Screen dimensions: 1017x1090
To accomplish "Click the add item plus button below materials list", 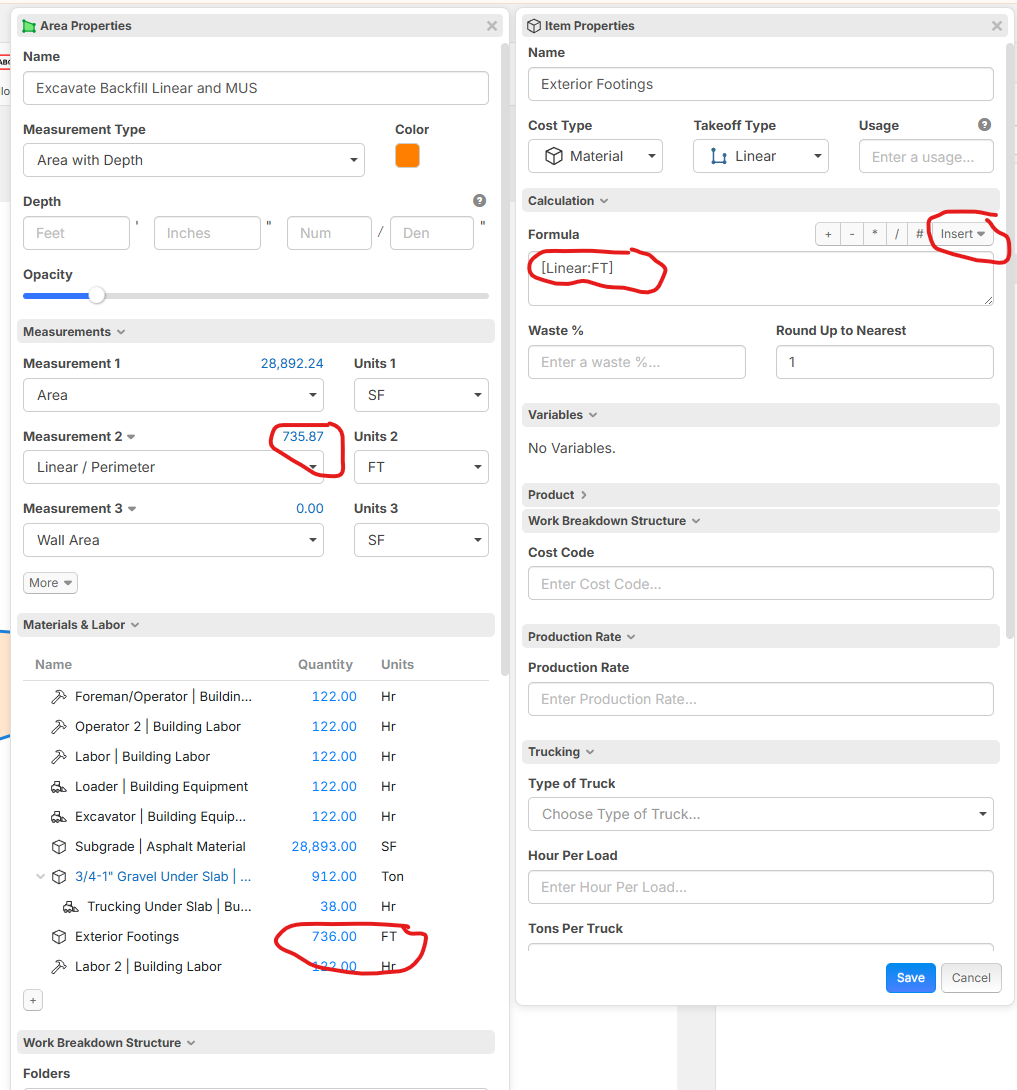I will (x=33, y=1000).
